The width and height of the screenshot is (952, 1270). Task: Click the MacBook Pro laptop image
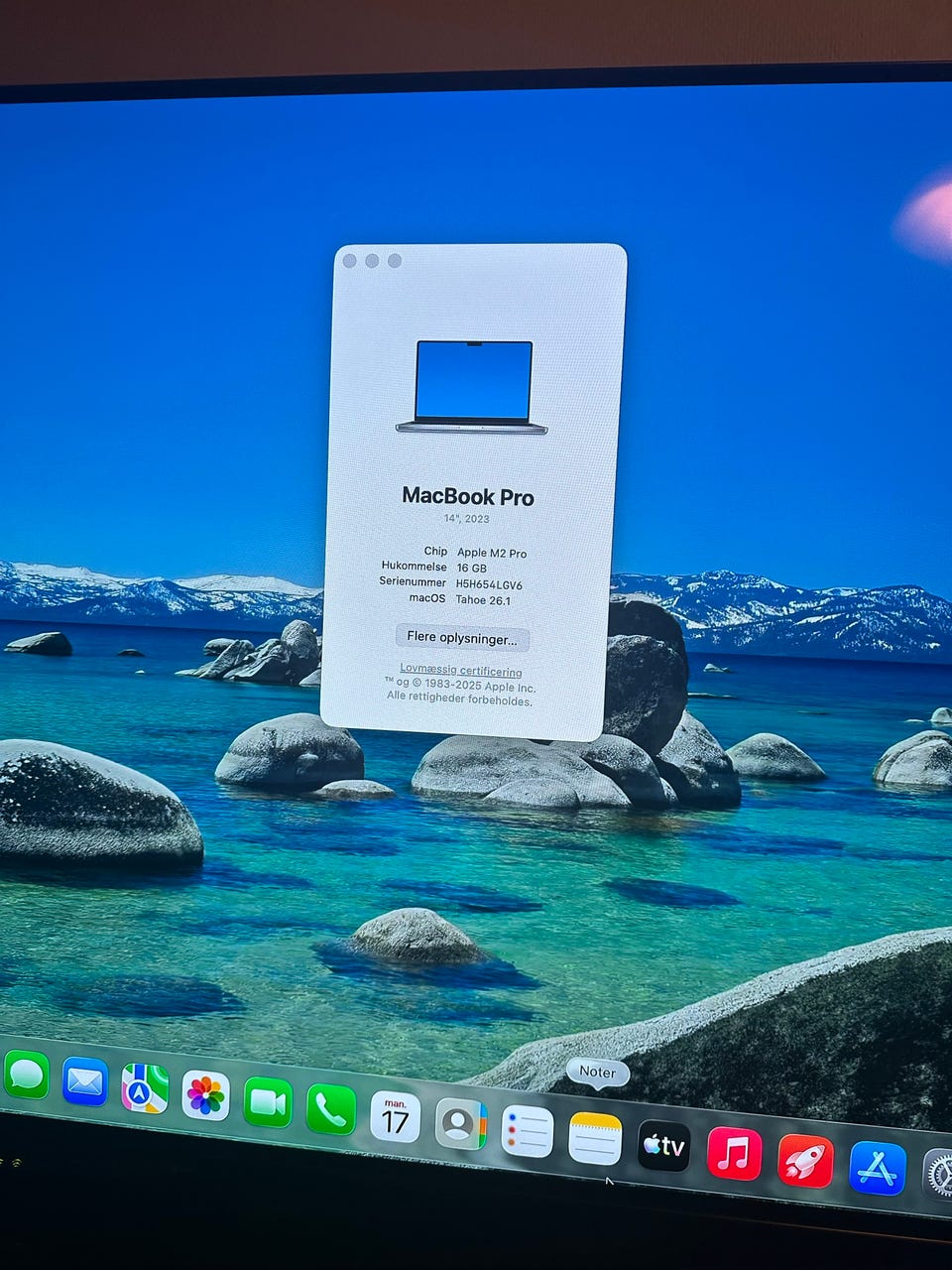(x=472, y=387)
